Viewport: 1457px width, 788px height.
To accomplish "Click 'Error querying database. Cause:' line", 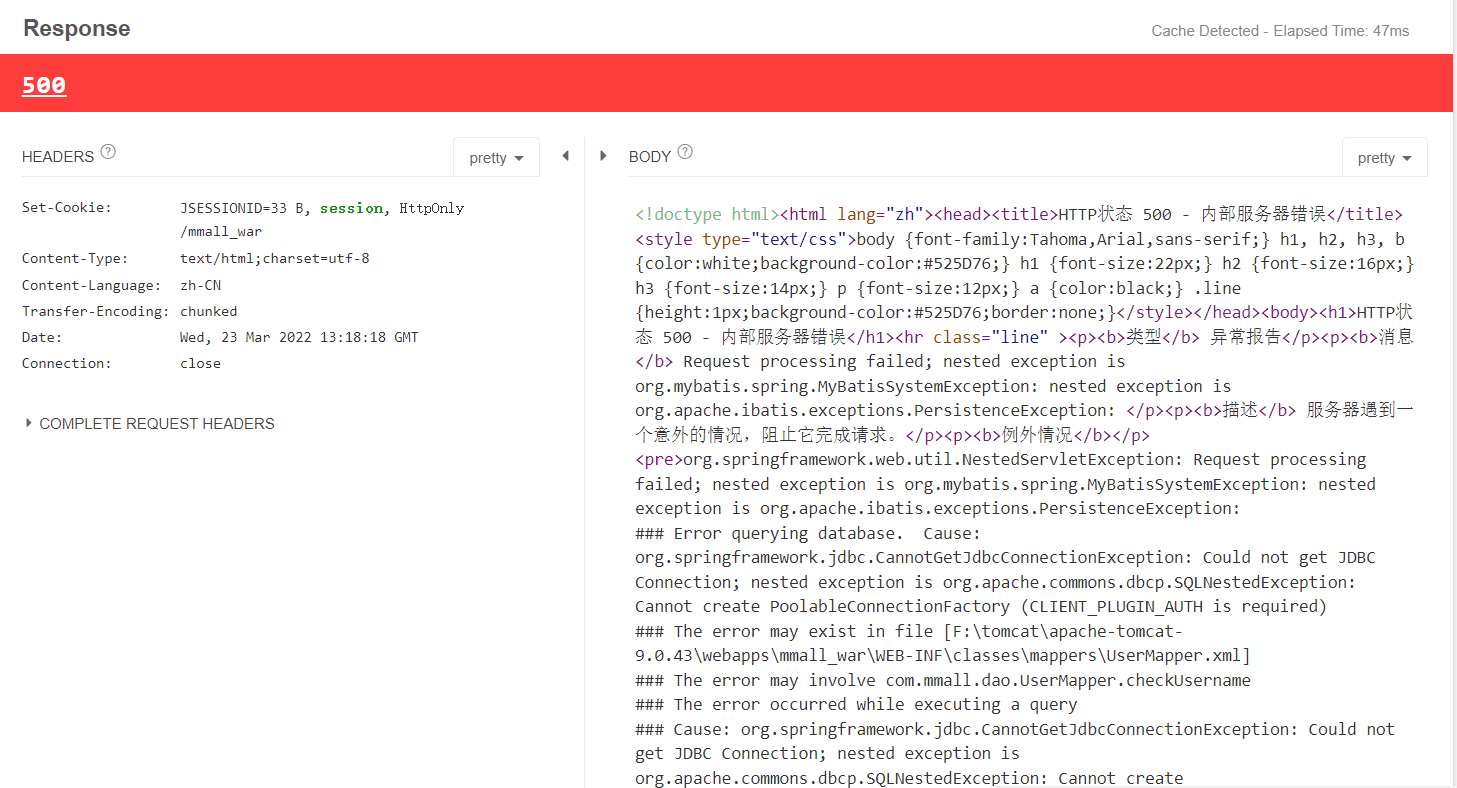I will (808, 533).
